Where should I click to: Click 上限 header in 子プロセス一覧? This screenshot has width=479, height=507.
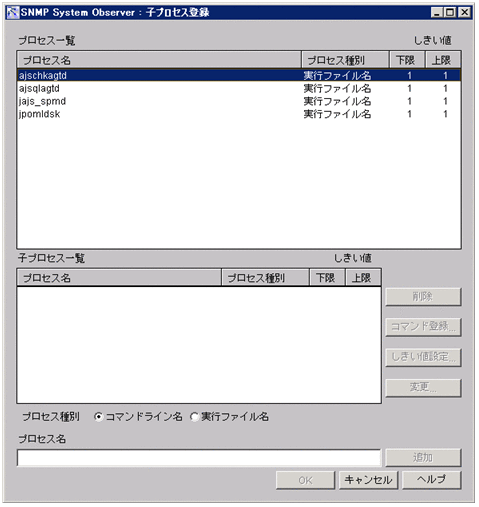click(x=363, y=277)
